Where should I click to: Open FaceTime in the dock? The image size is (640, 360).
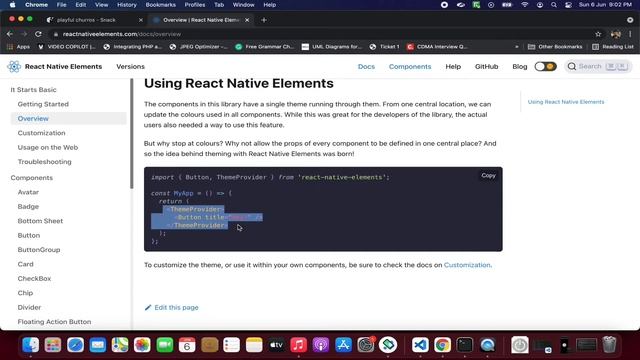click(x=164, y=345)
